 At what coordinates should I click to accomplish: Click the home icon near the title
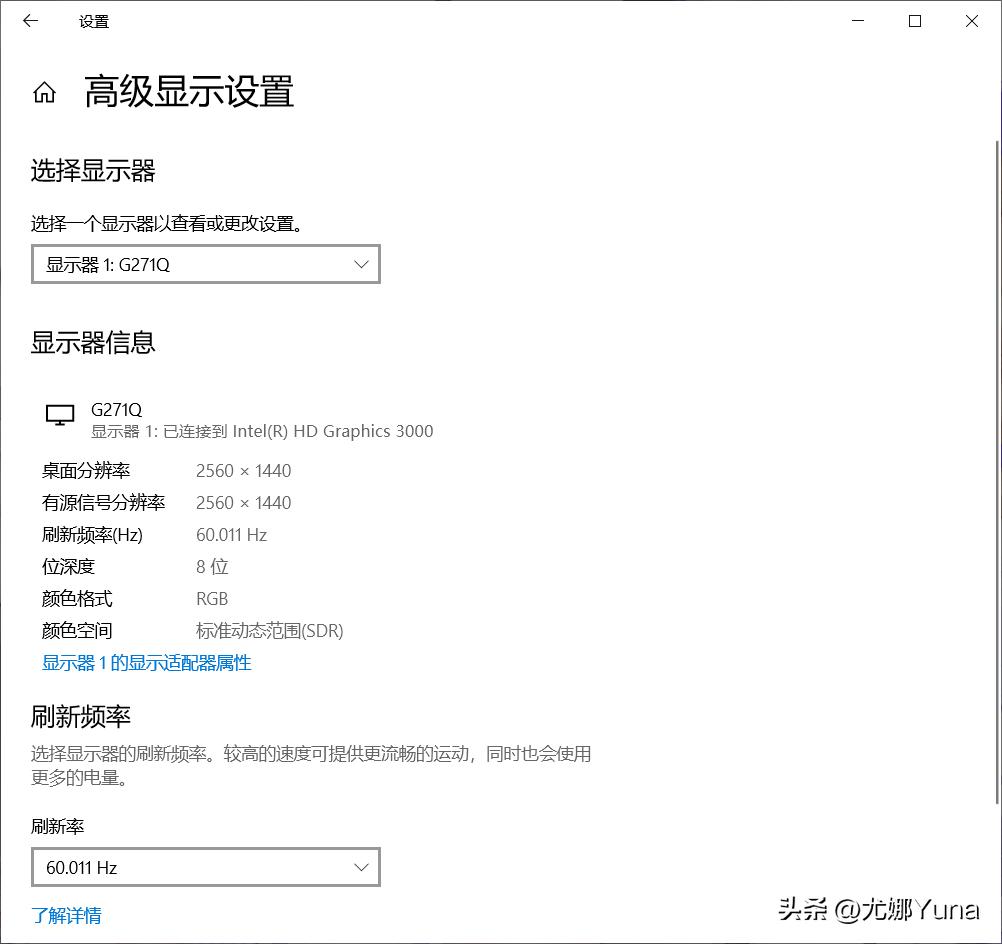click(45, 92)
